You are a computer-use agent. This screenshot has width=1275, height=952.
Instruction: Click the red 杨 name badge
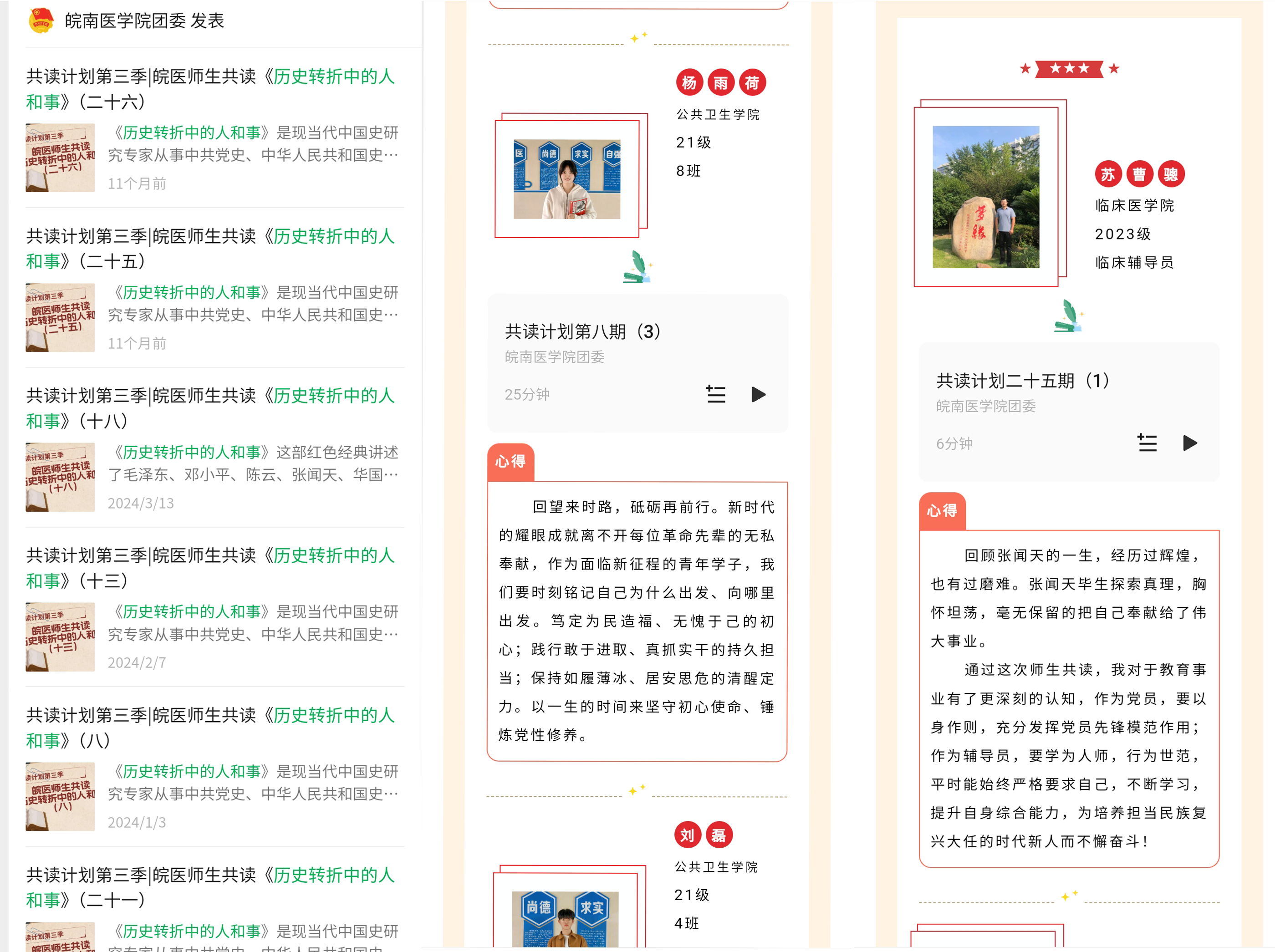689,83
